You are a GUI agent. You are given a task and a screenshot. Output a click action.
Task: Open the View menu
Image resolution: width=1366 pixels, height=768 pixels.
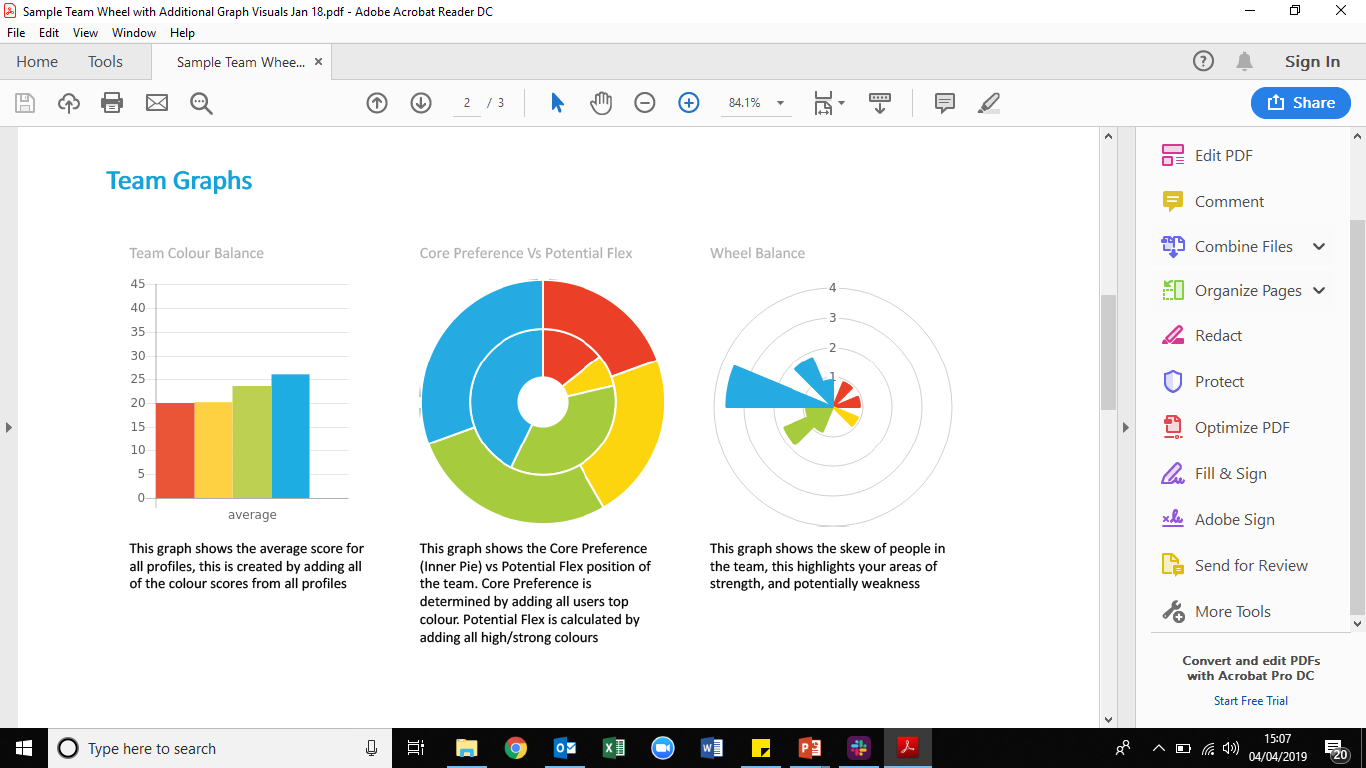(x=86, y=33)
